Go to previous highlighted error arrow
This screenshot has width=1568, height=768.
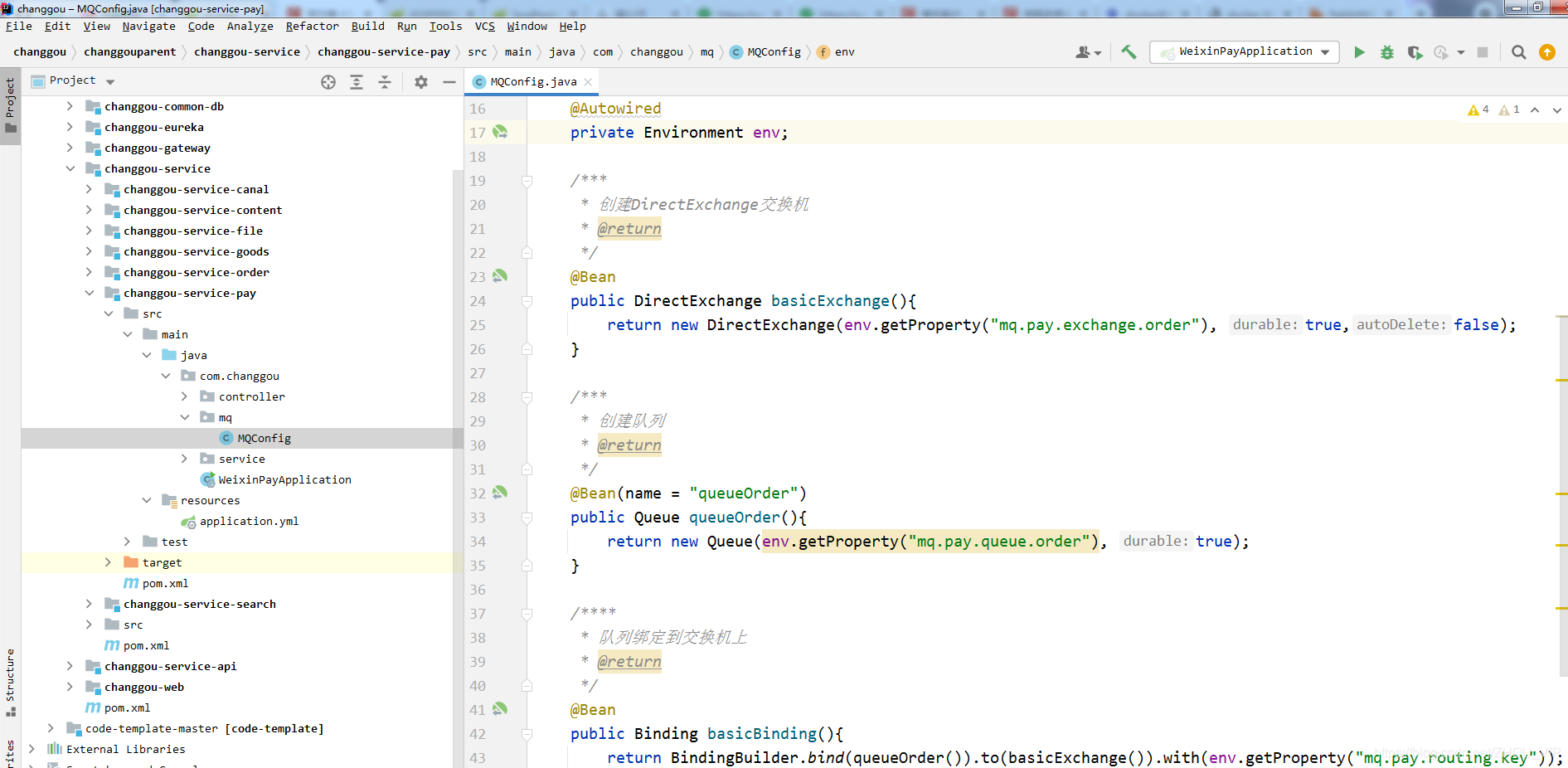click(x=1535, y=109)
